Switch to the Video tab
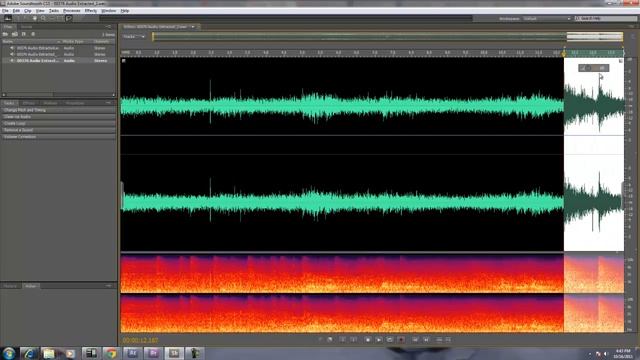640x360 pixels. pyautogui.click(x=31, y=286)
